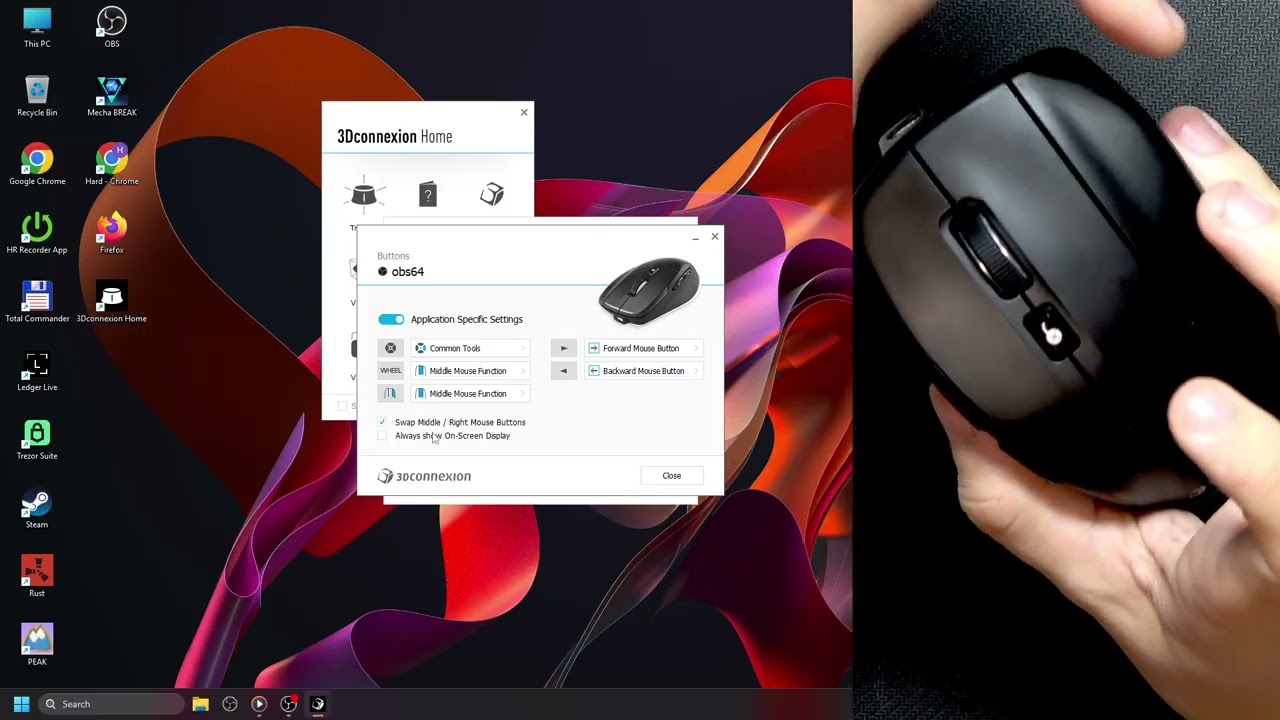This screenshot has width=1280, height=720.
Task: Click the obs64 application name text
Action: 408,272
